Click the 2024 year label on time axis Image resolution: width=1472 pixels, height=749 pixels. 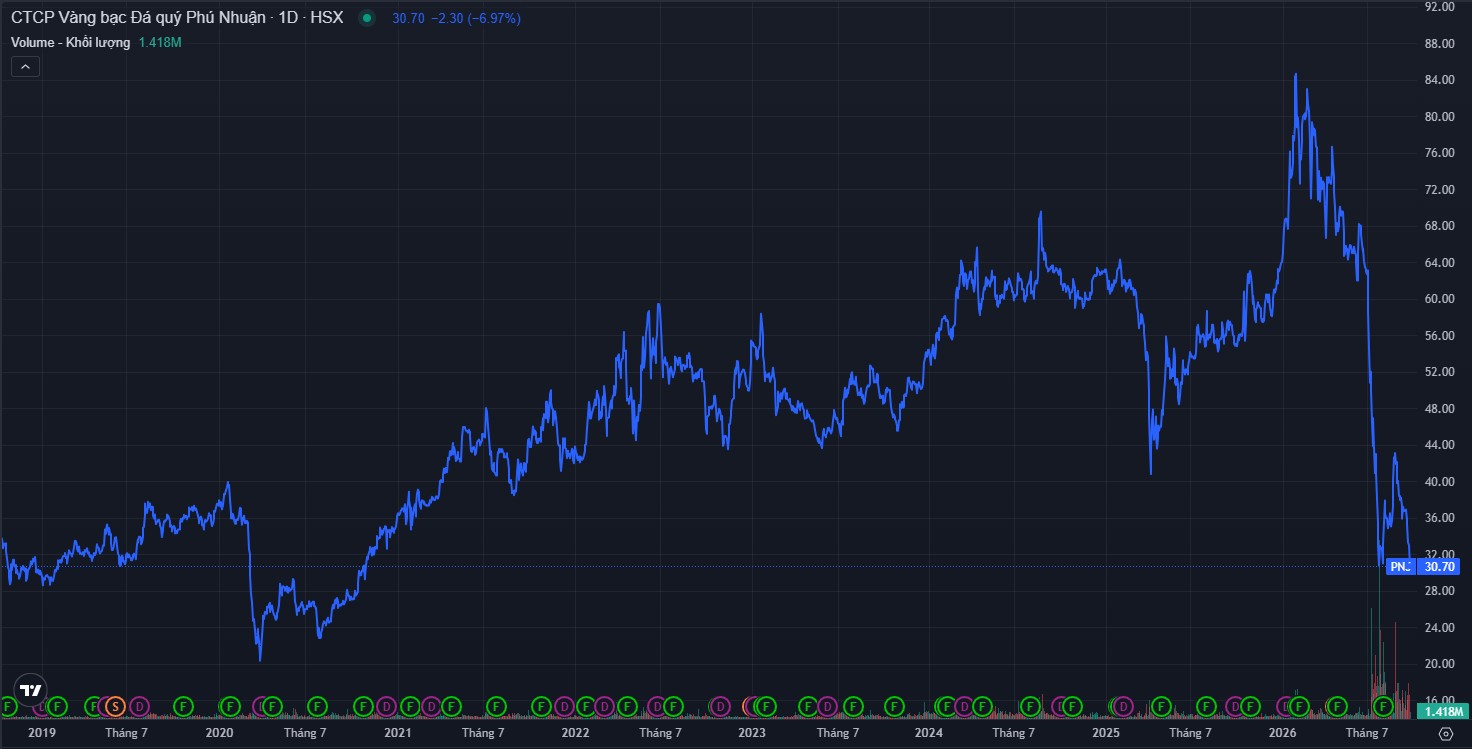point(928,733)
